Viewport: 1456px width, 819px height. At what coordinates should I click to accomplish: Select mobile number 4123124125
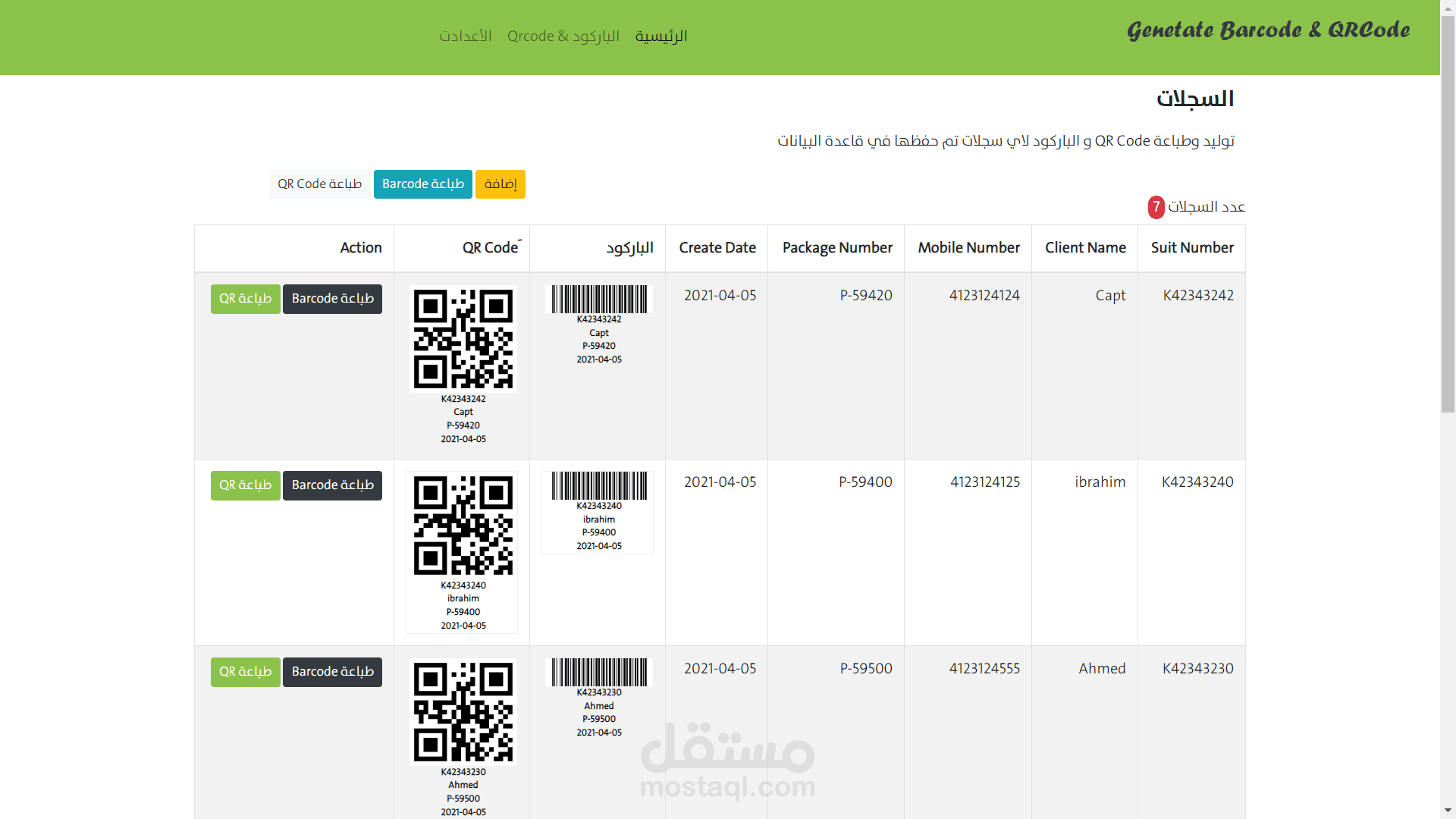[x=985, y=482]
